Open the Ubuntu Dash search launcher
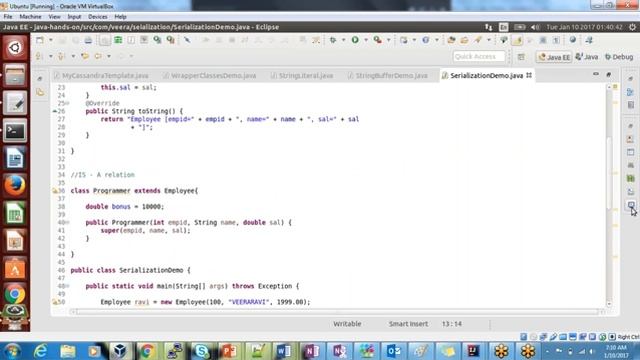The width and height of the screenshot is (640, 360). tap(15, 48)
